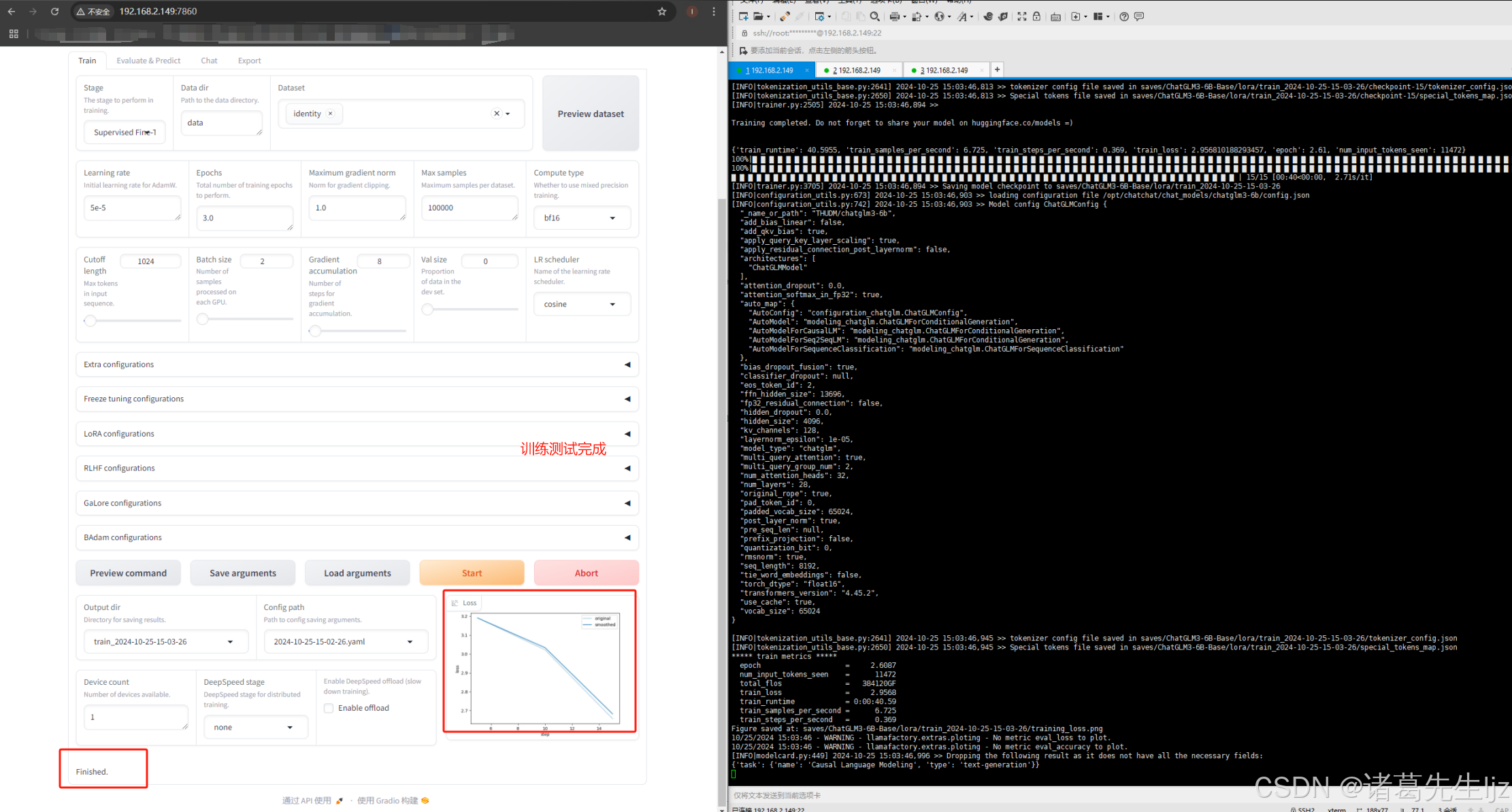Click the Cutoff length slider handle
Image resolution: width=1512 pixels, height=812 pixels.
tap(90, 320)
